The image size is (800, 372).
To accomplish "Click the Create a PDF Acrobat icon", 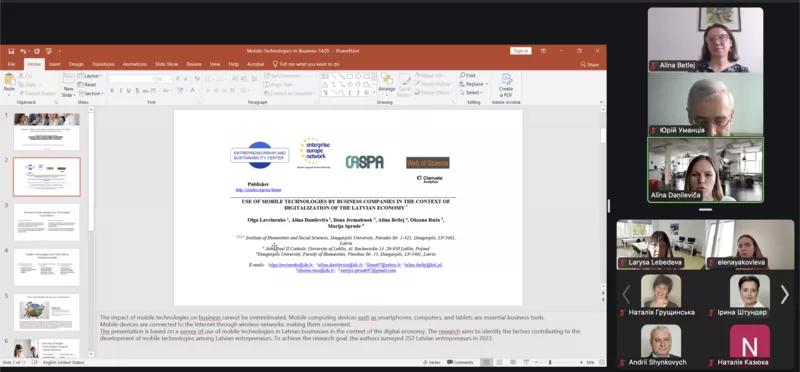I will [506, 85].
